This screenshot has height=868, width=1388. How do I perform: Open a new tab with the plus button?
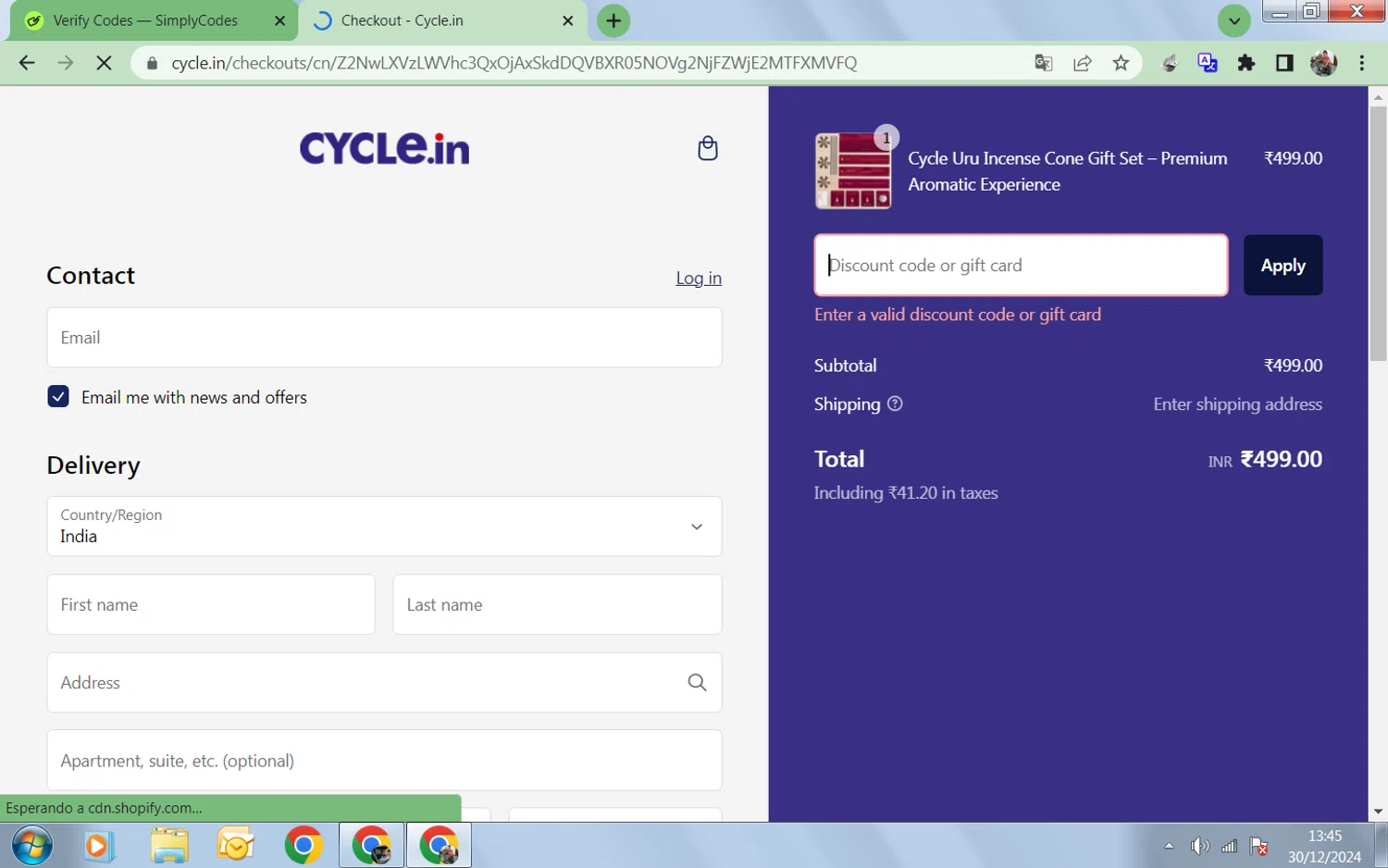click(613, 20)
